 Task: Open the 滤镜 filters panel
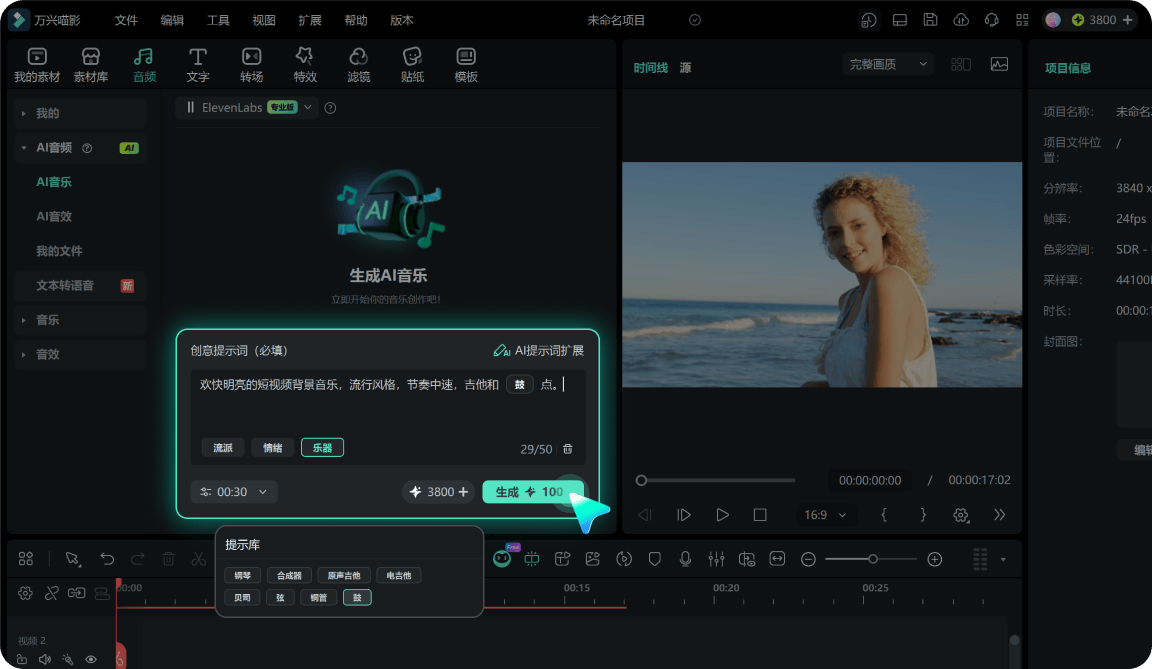pyautogui.click(x=359, y=65)
